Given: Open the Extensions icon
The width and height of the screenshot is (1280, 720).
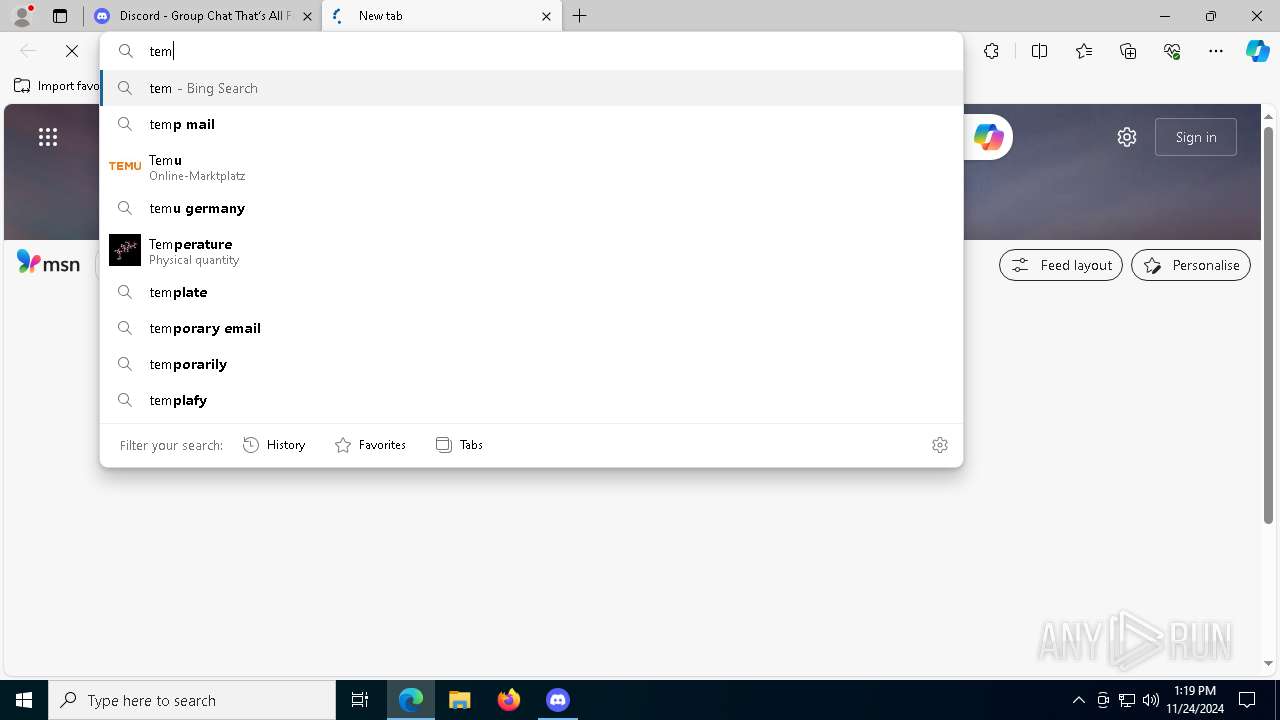Looking at the screenshot, I should [x=991, y=51].
